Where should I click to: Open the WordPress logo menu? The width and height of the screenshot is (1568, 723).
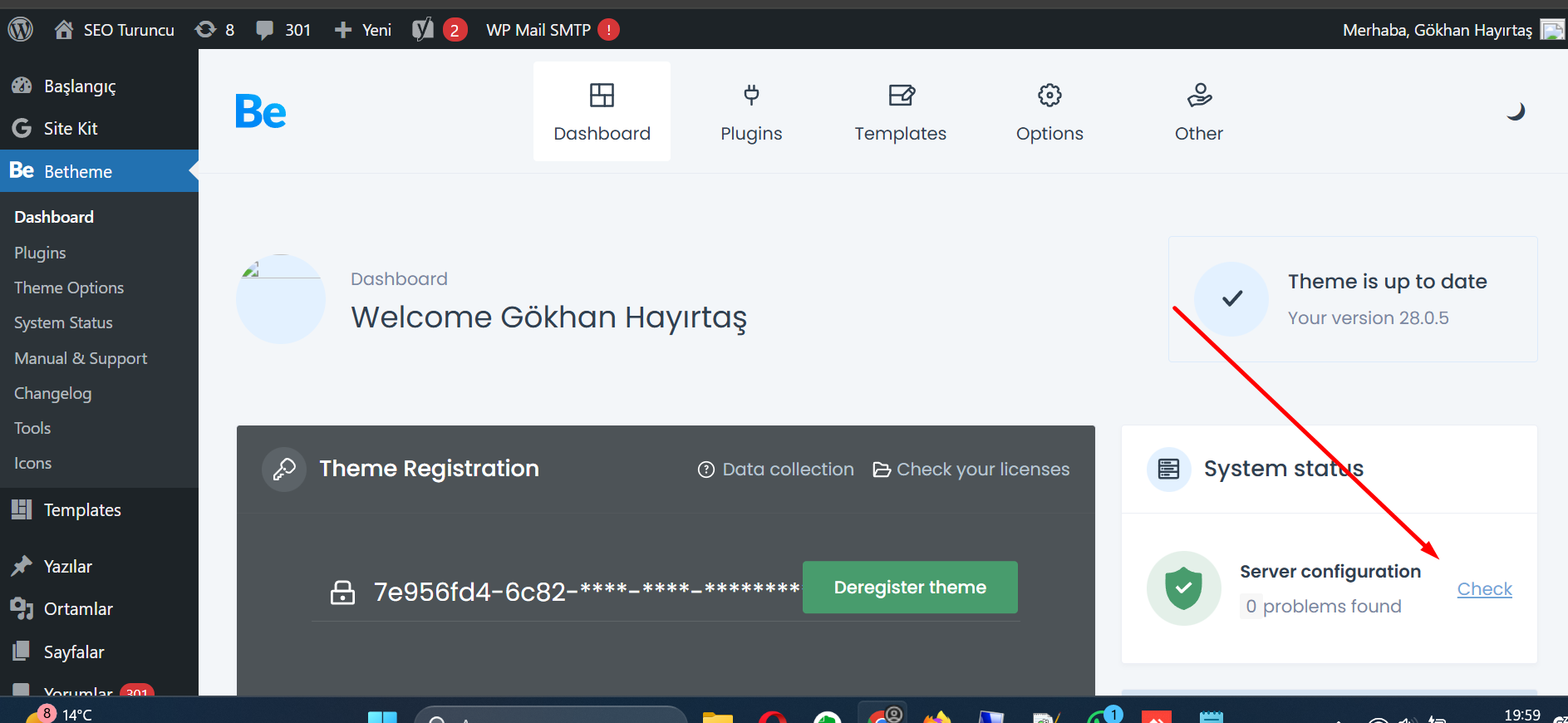(x=20, y=30)
